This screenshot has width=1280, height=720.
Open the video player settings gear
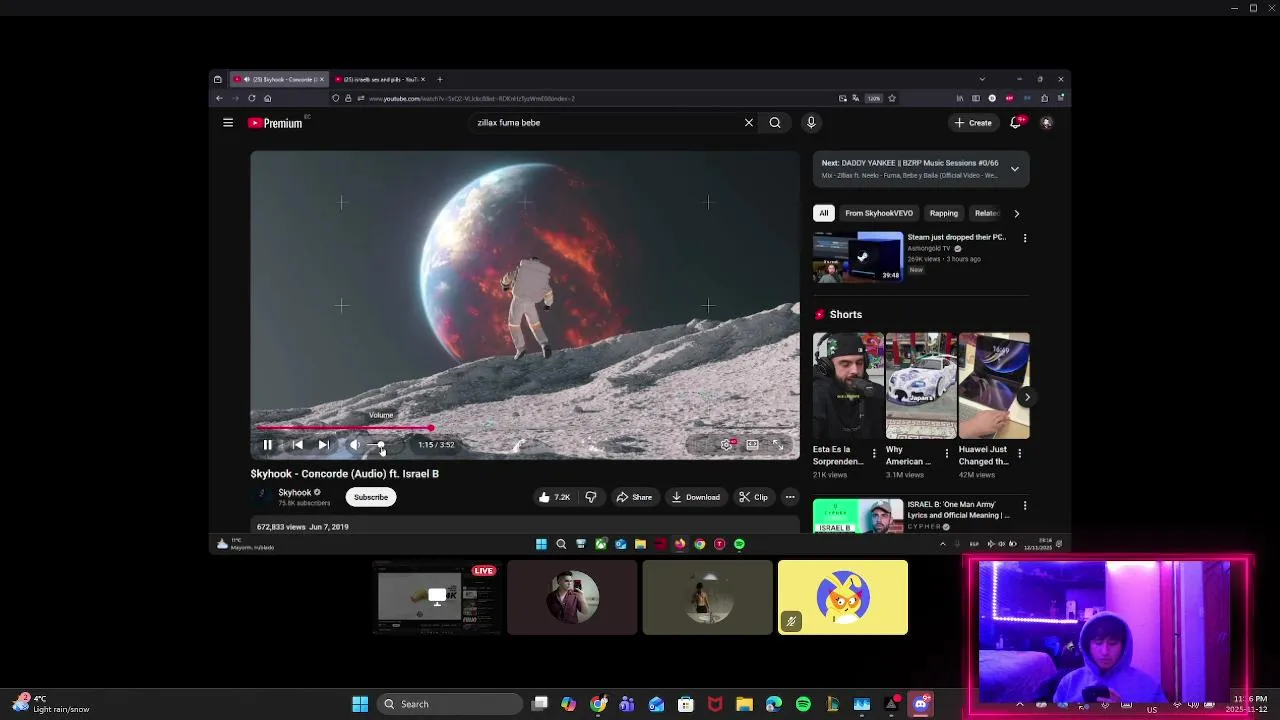[x=727, y=445]
